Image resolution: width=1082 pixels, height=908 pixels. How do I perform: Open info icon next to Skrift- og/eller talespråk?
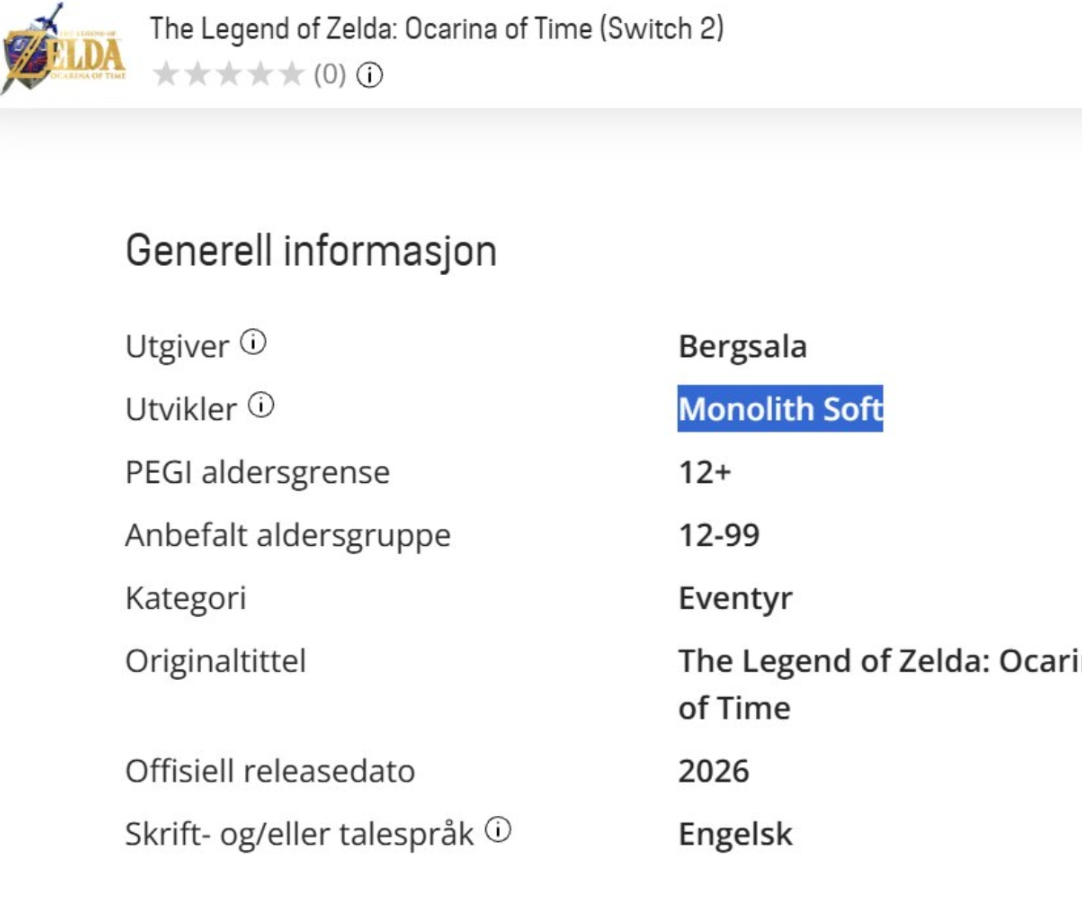coord(498,829)
